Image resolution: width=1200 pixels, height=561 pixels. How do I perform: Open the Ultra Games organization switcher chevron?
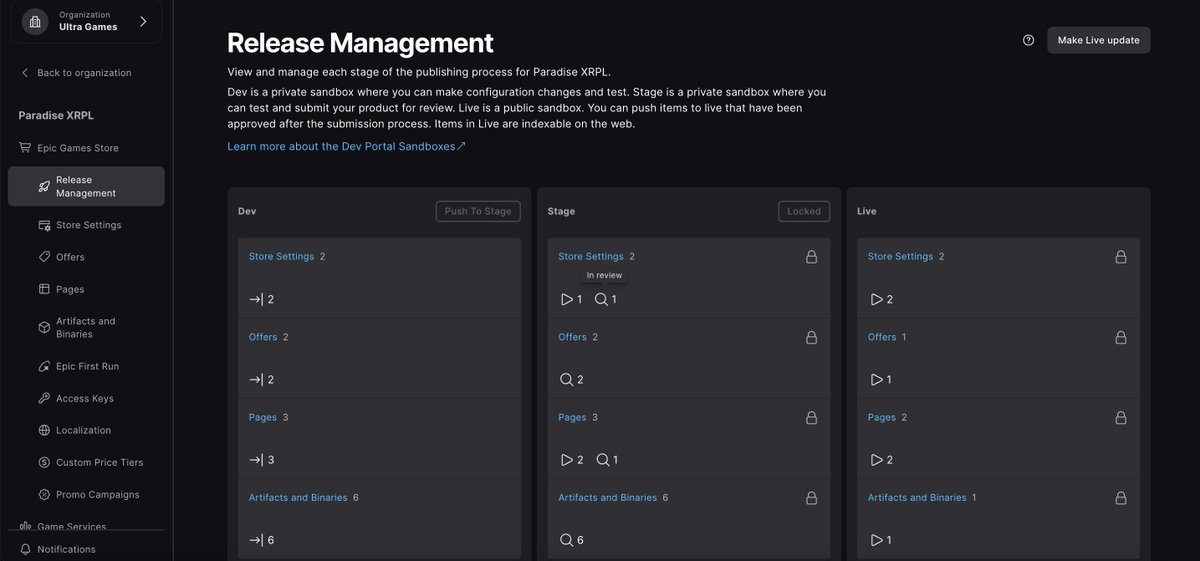(x=143, y=21)
